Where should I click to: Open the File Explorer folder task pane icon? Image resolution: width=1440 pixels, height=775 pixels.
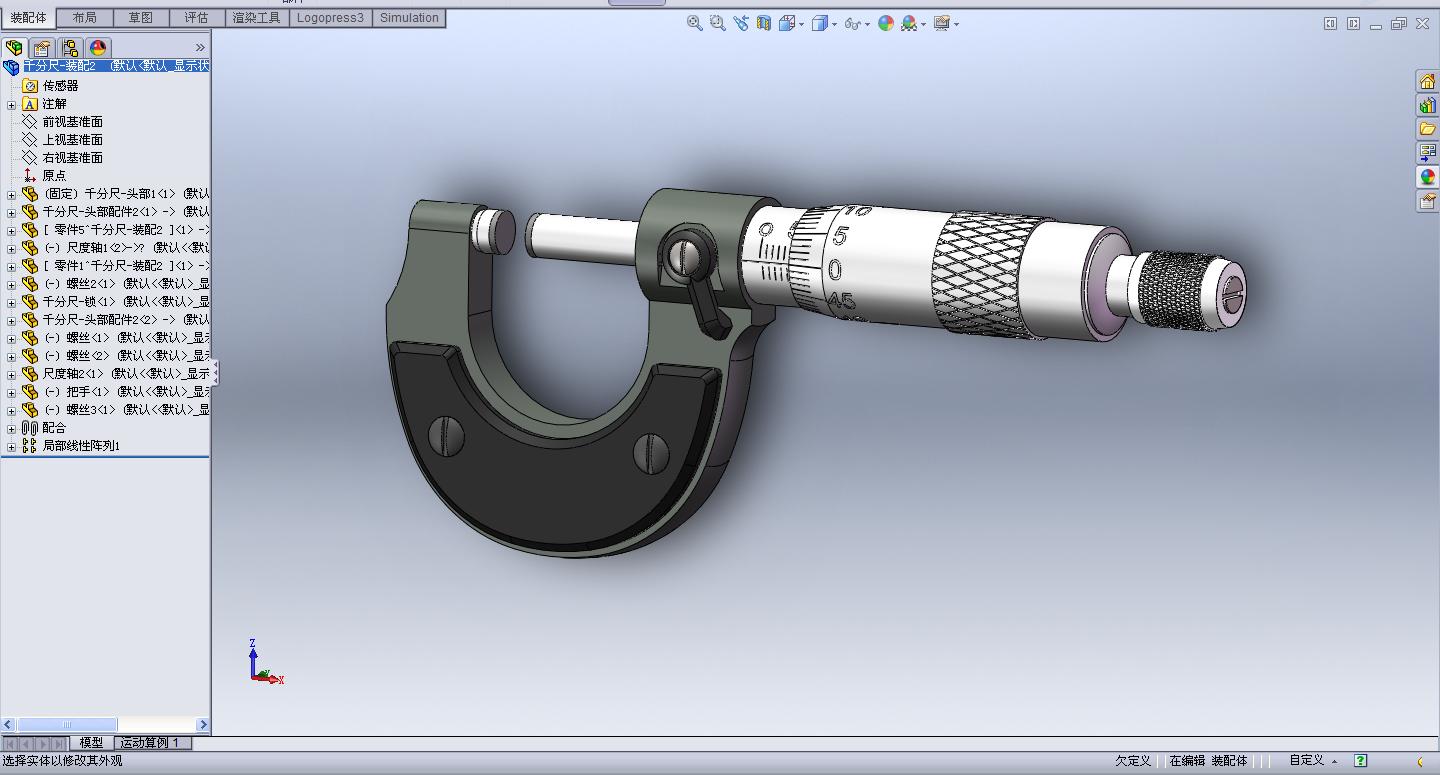click(x=1427, y=129)
